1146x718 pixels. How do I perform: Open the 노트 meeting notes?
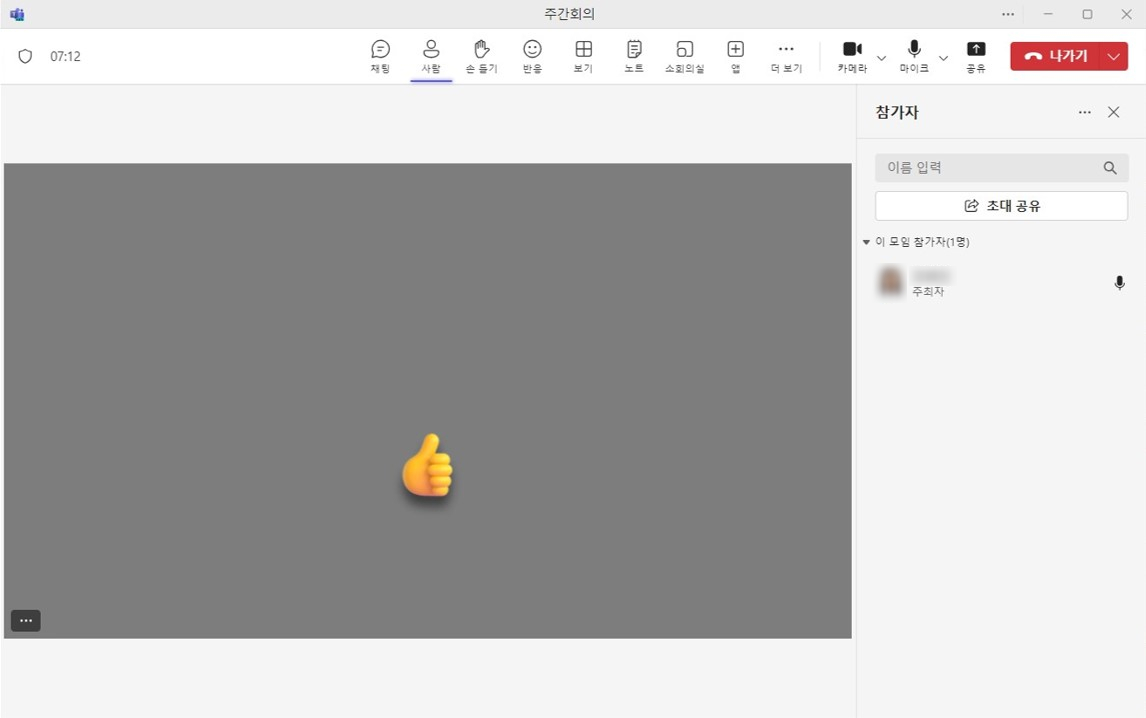point(633,55)
